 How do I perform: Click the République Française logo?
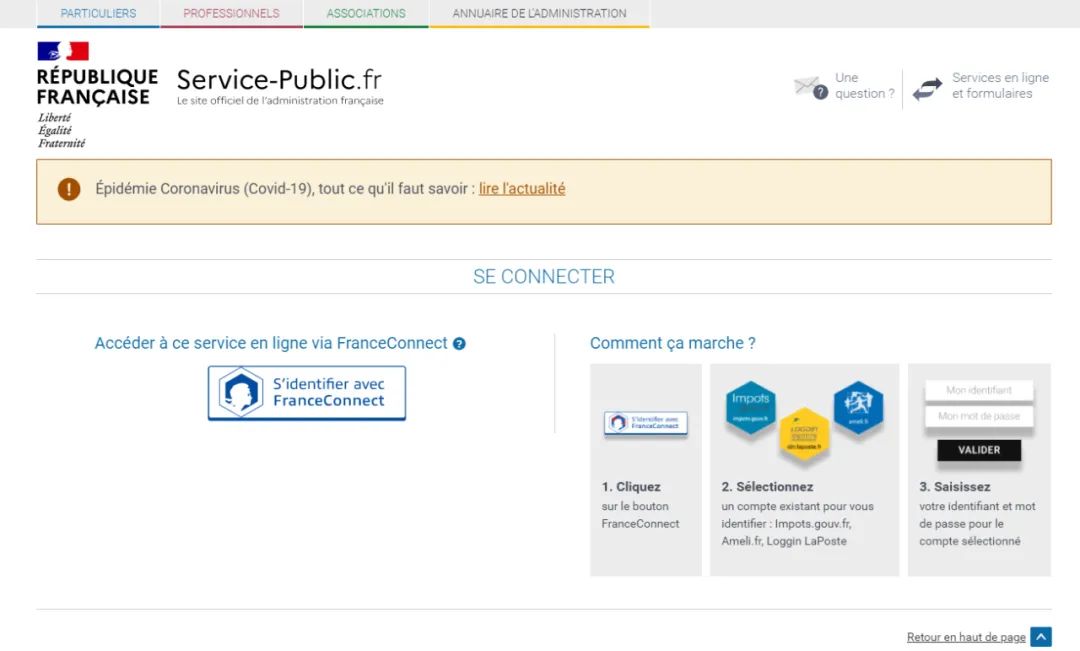[96, 94]
